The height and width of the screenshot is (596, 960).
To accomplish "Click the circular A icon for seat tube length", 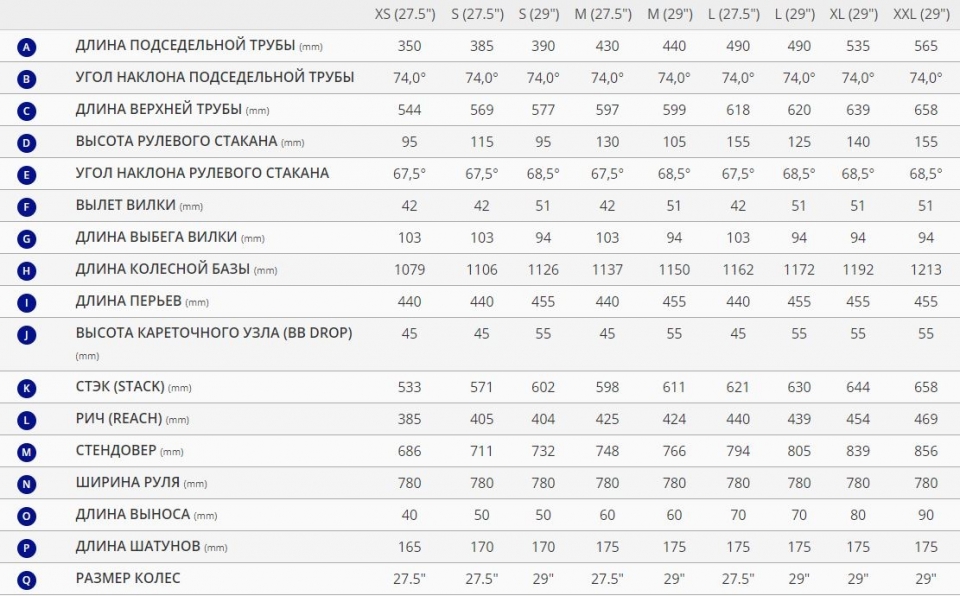I will coord(26,47).
